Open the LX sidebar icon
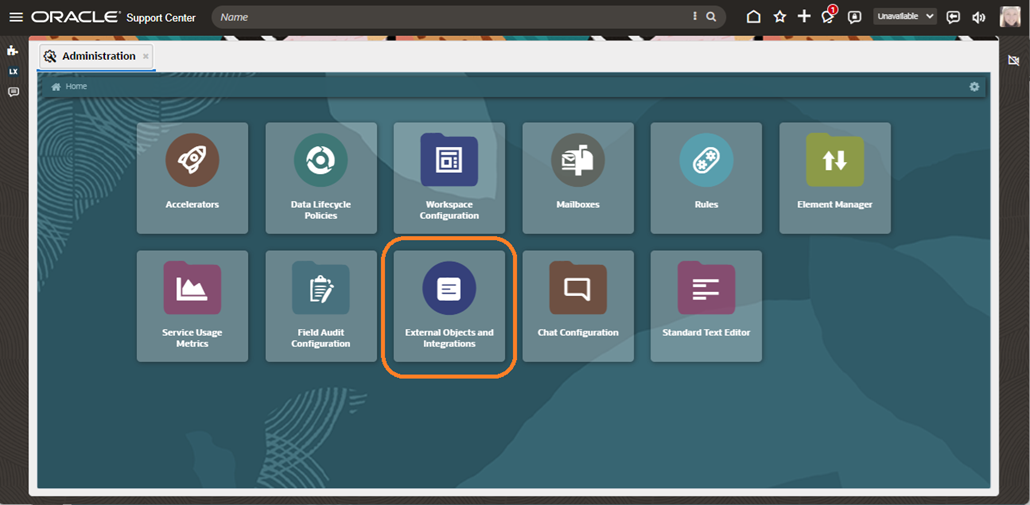 (13, 71)
